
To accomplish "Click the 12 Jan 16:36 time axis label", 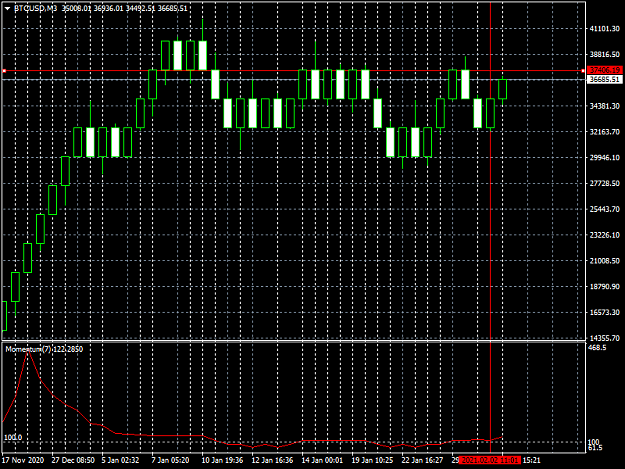I will point(272,460).
